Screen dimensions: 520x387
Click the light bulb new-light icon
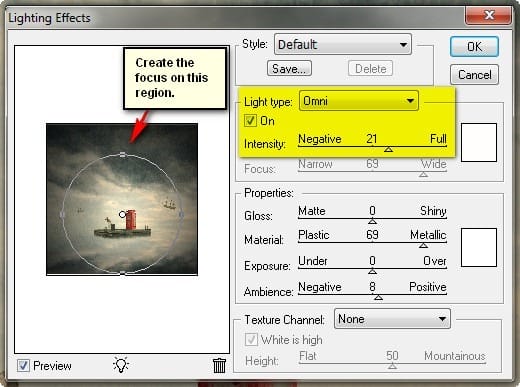[121, 365]
